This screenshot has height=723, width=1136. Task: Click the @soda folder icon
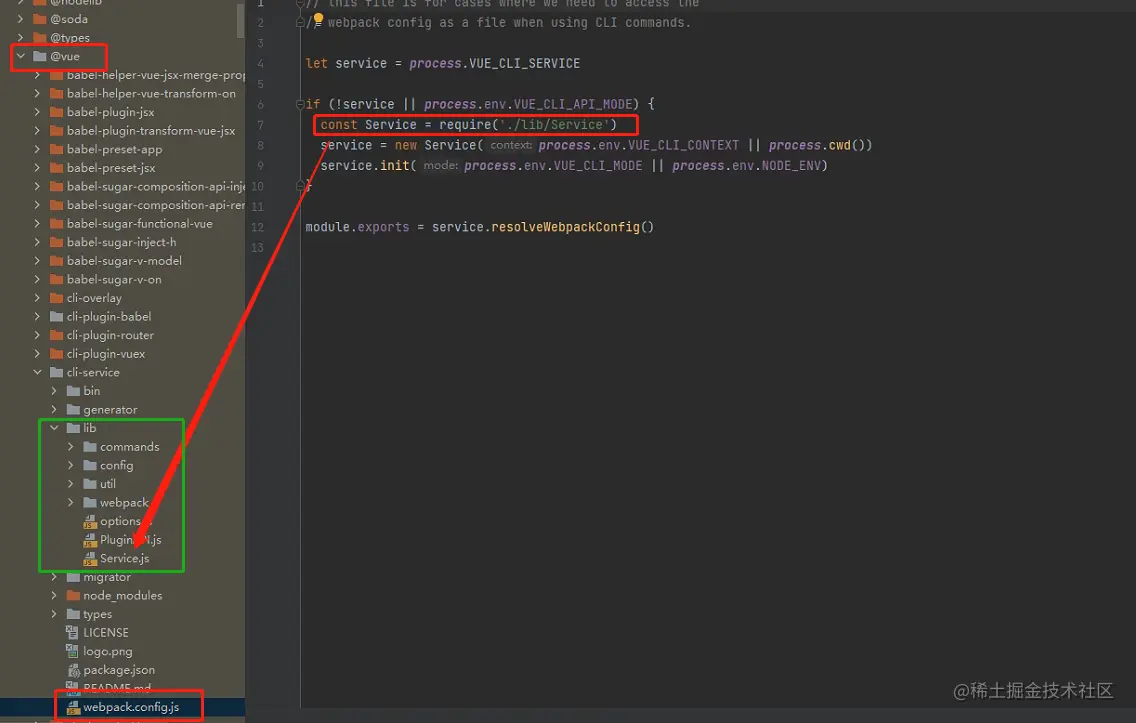[x=40, y=19]
